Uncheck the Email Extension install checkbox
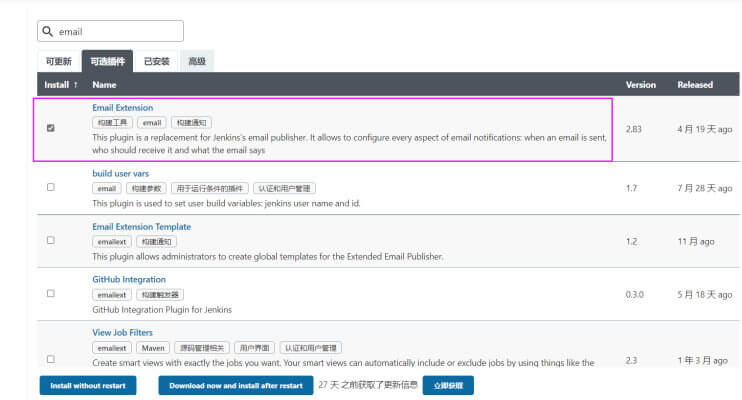 51,128
